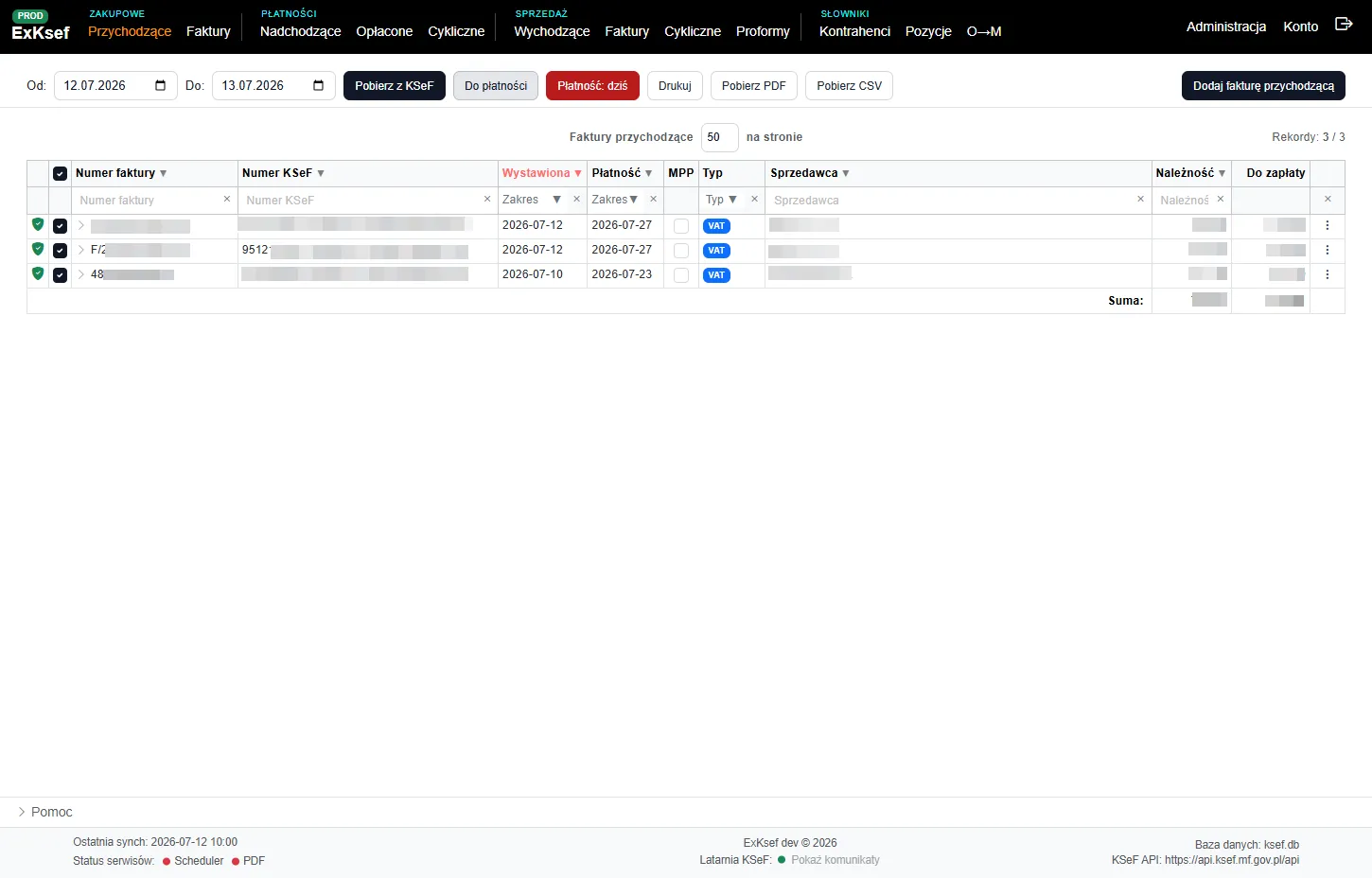Viewport: 1372px width, 878px height.
Task: Click Pokaż komunikaty link
Action: point(836,860)
